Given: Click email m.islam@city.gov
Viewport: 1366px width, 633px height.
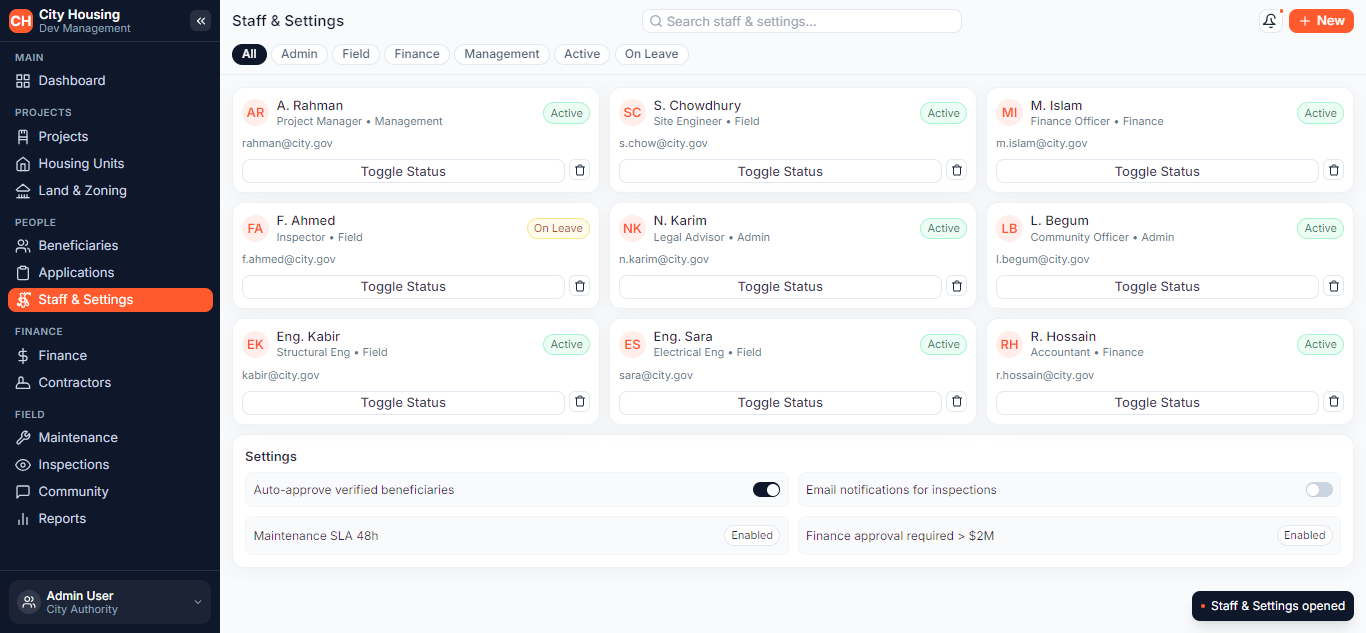Looking at the screenshot, I should pyautogui.click(x=1041, y=144).
